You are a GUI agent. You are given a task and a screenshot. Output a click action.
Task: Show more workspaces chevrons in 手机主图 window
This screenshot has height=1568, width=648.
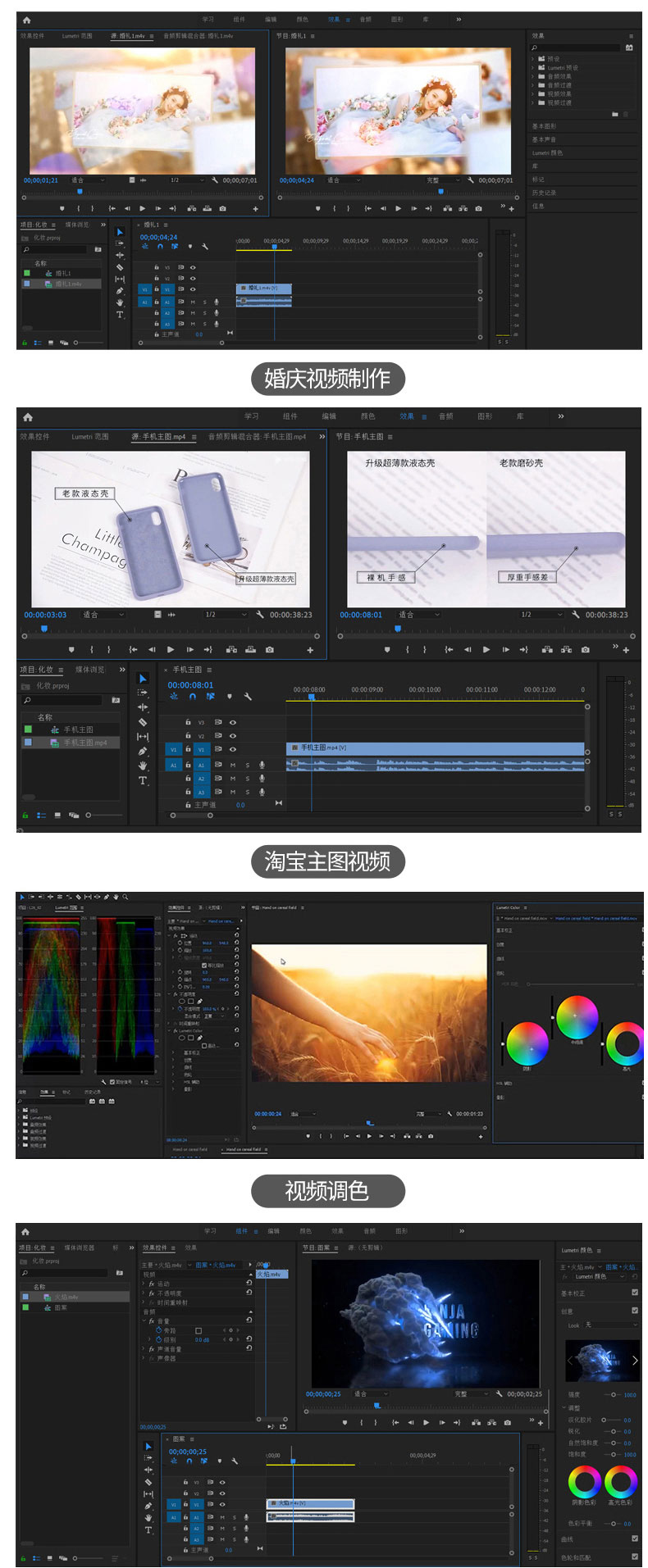561,416
